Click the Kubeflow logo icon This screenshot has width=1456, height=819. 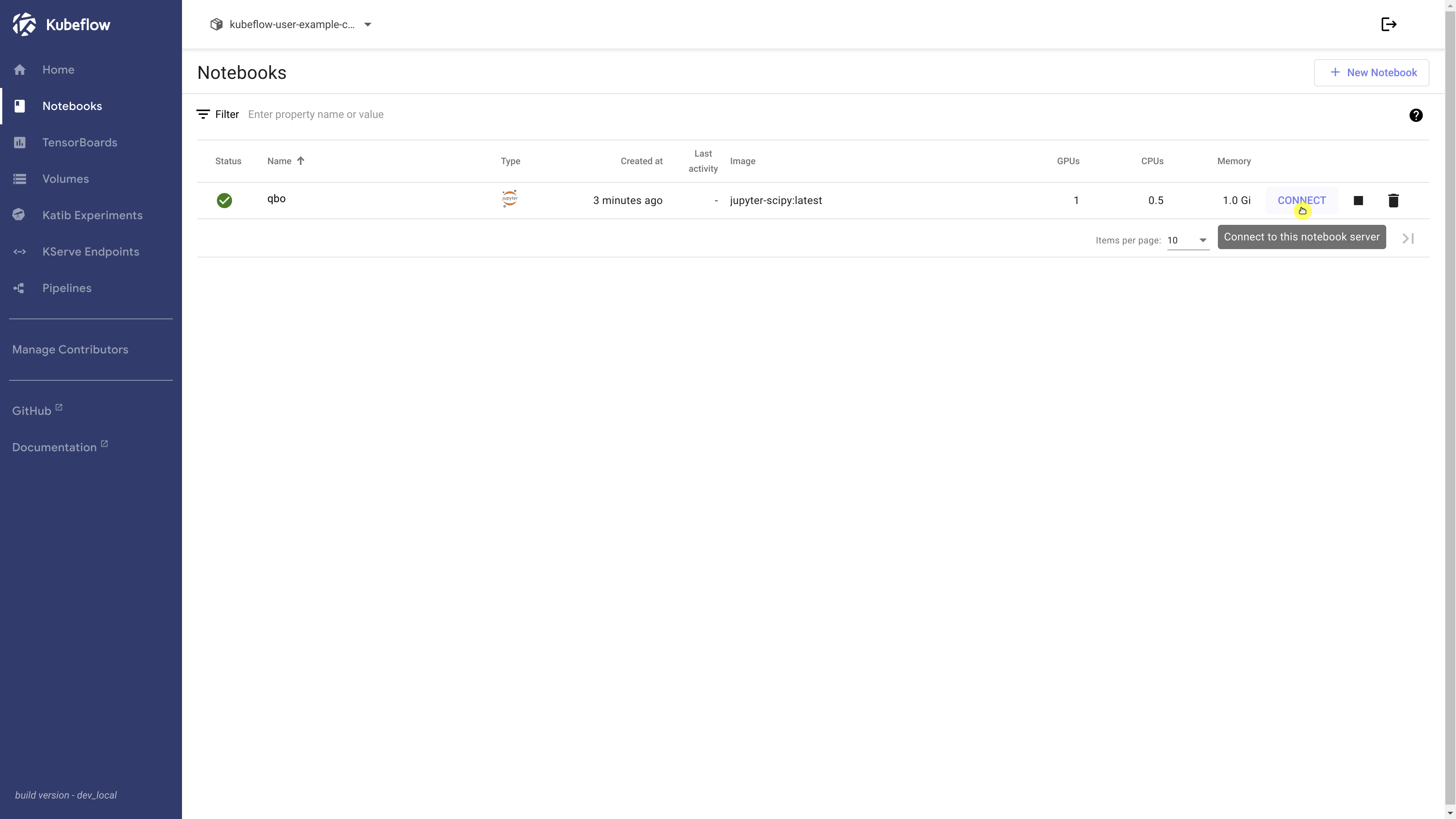click(24, 24)
